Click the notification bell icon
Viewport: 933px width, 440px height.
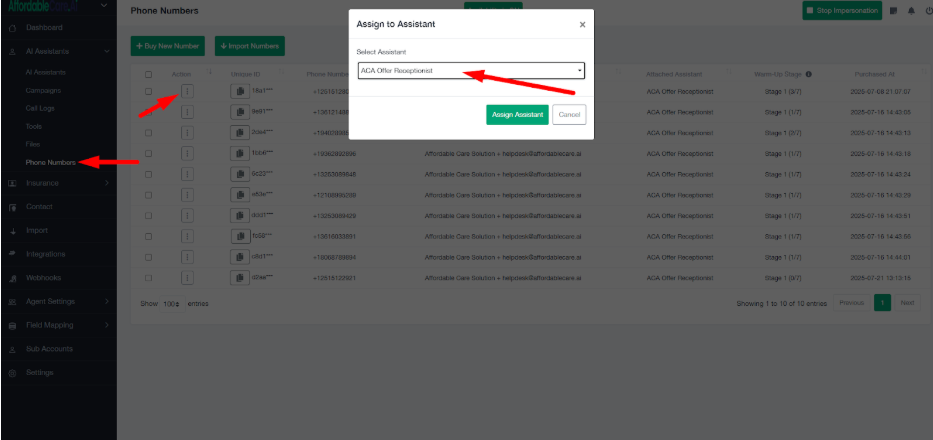pos(911,11)
